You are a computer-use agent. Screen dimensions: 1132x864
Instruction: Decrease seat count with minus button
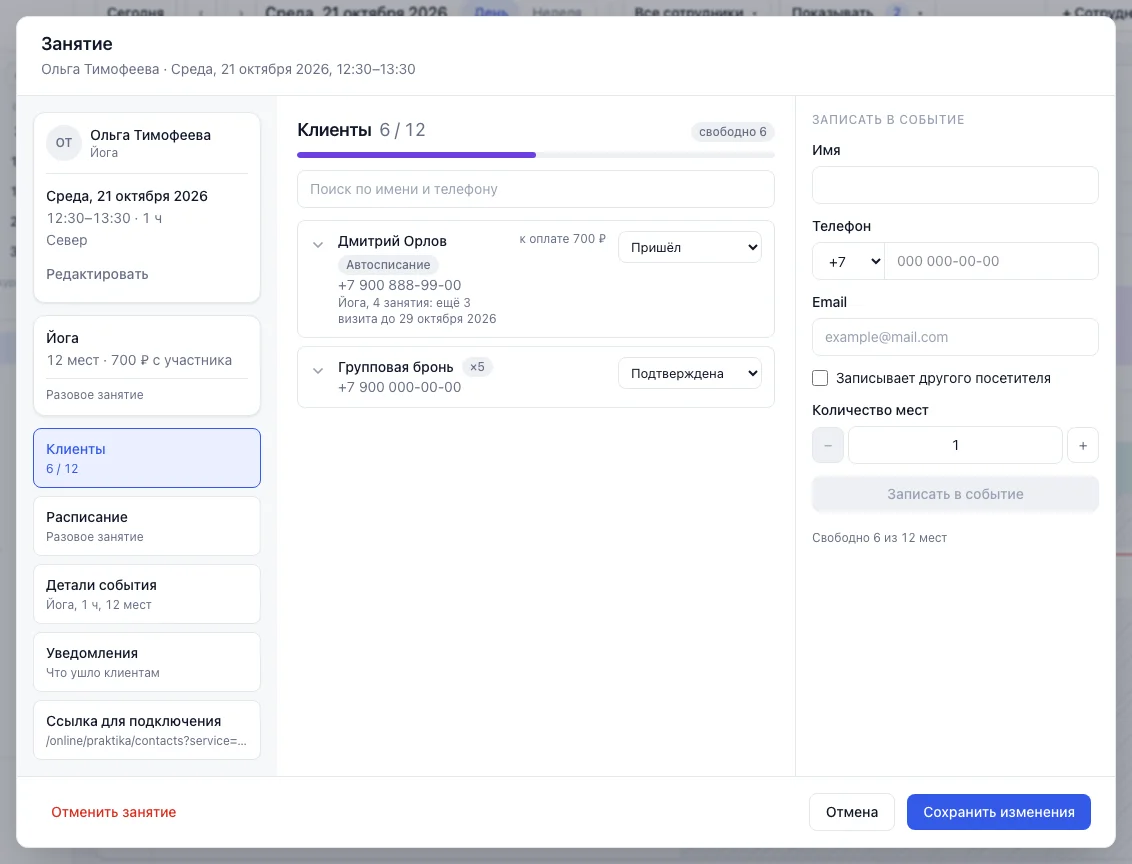tap(828, 445)
